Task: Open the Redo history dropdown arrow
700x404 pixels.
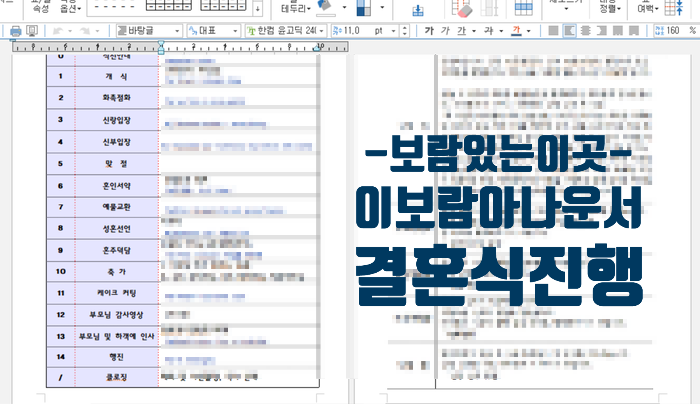Action: click(x=97, y=31)
